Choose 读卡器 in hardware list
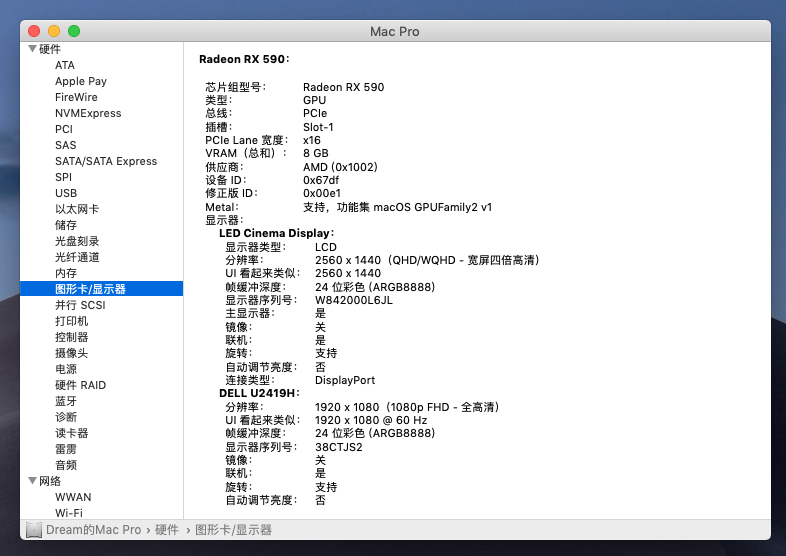 [x=71, y=433]
